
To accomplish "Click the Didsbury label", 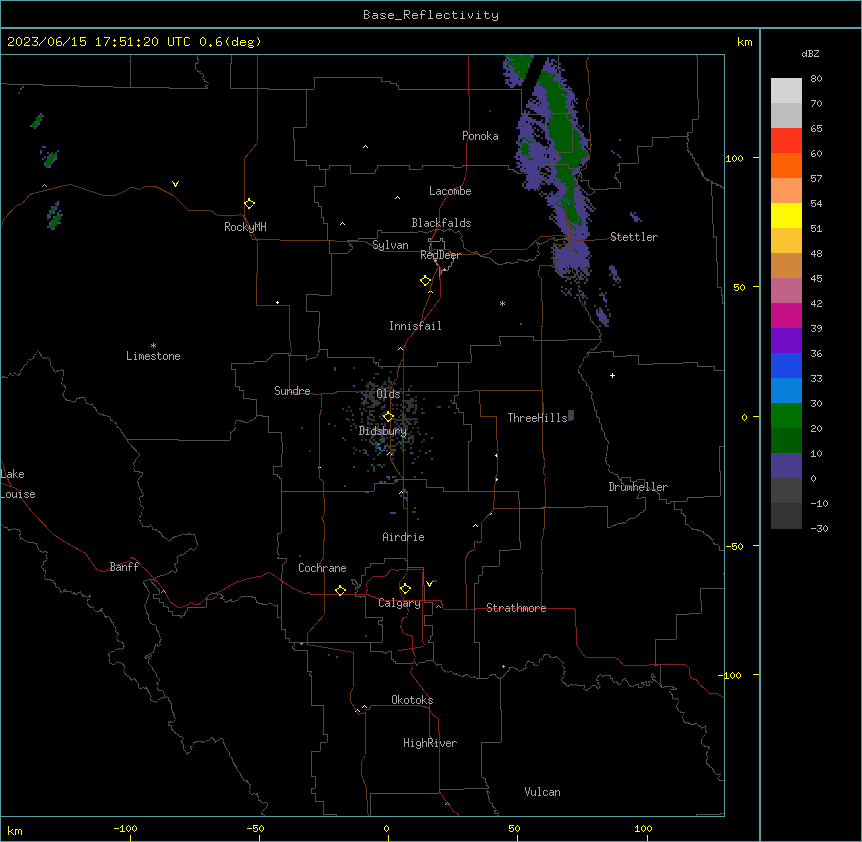I will (x=383, y=431).
